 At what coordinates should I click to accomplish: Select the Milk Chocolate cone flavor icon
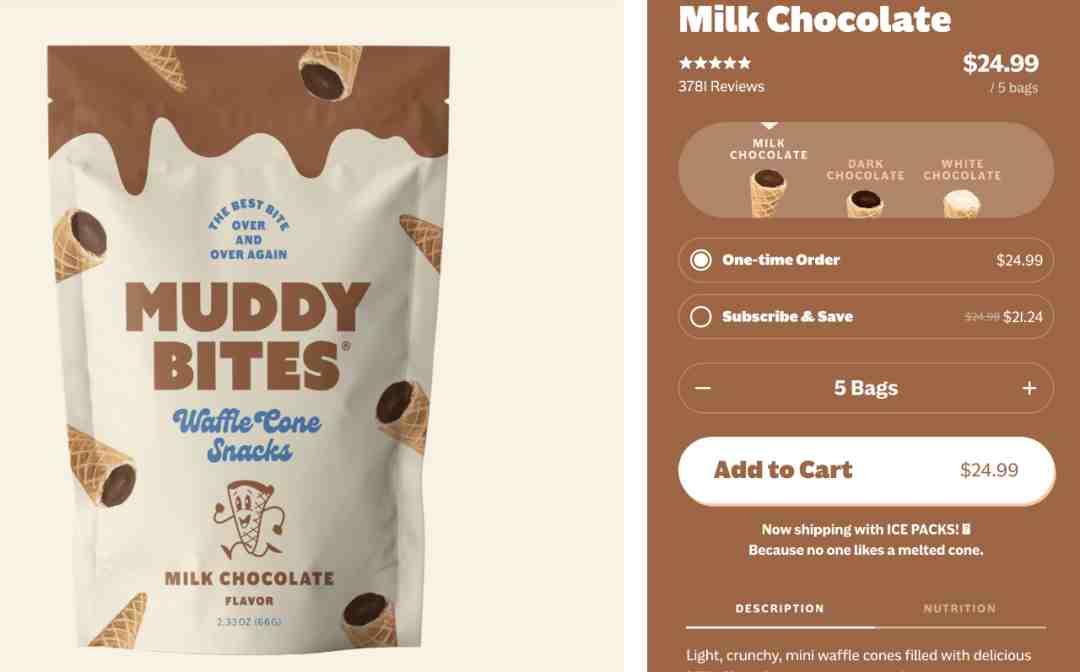tap(768, 193)
